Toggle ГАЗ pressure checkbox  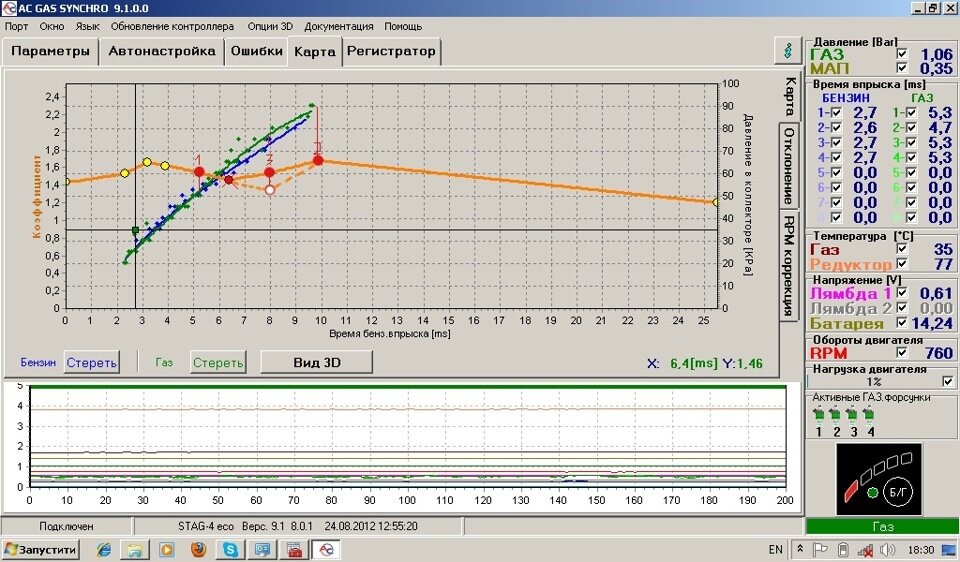(x=902, y=54)
